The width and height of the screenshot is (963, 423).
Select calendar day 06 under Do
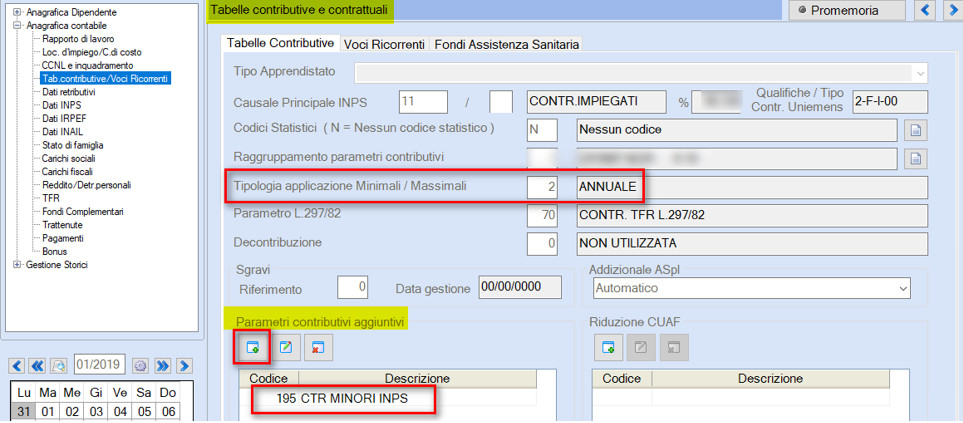coord(166,412)
